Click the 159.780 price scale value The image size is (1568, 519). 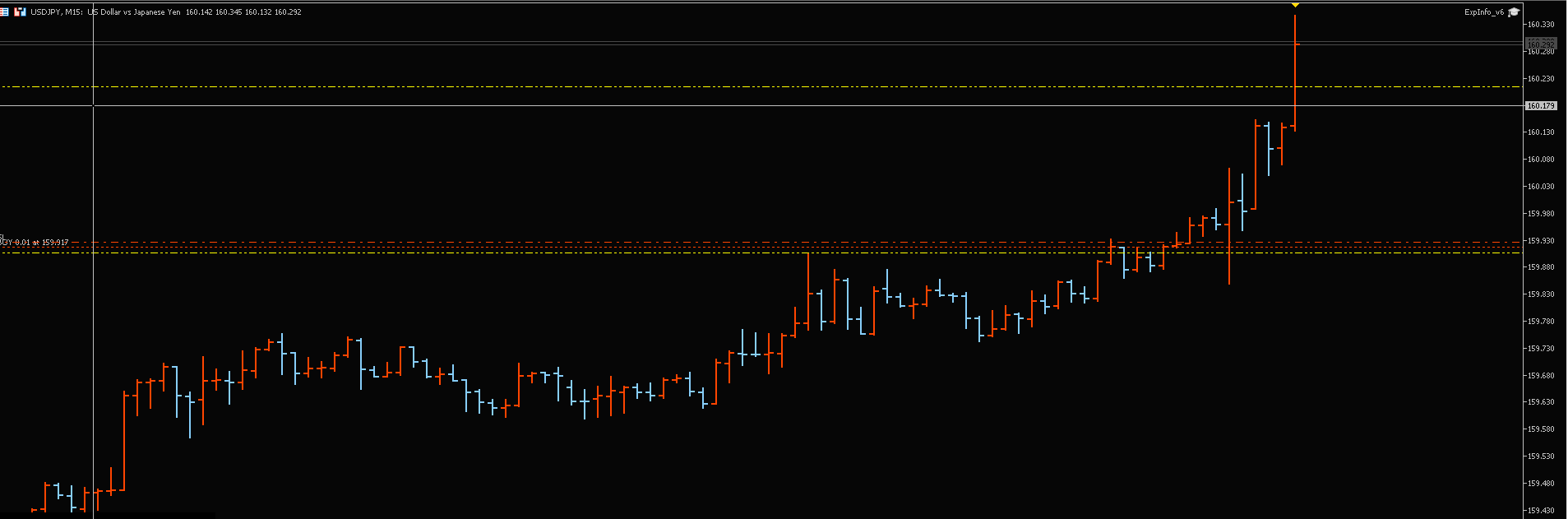pyautogui.click(x=1541, y=322)
